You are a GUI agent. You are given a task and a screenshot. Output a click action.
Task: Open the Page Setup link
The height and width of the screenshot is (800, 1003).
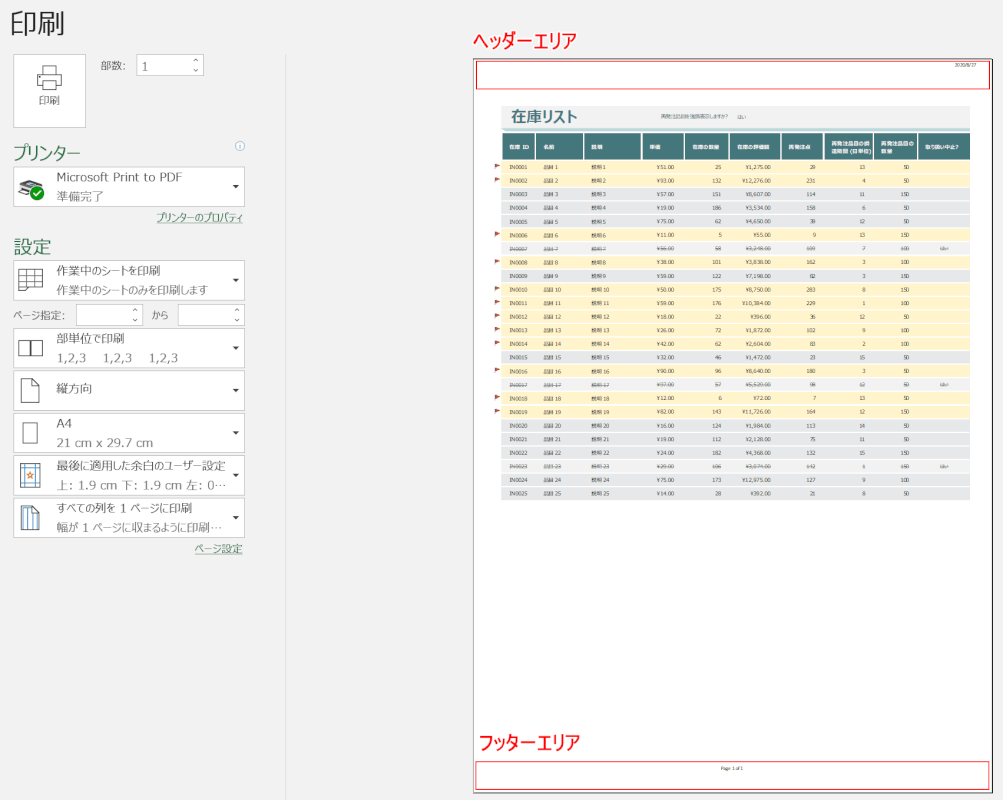tap(218, 549)
